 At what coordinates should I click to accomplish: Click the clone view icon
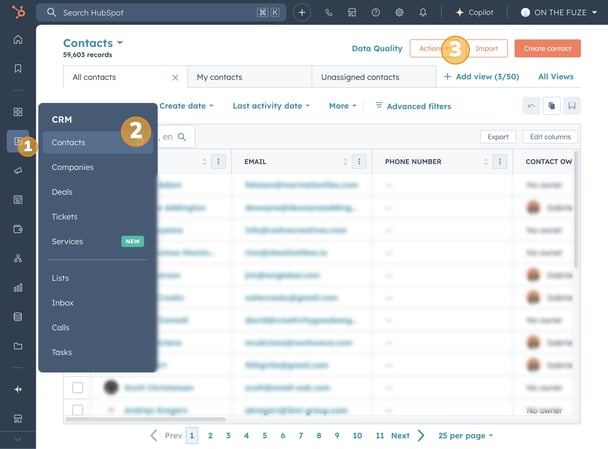pos(551,106)
